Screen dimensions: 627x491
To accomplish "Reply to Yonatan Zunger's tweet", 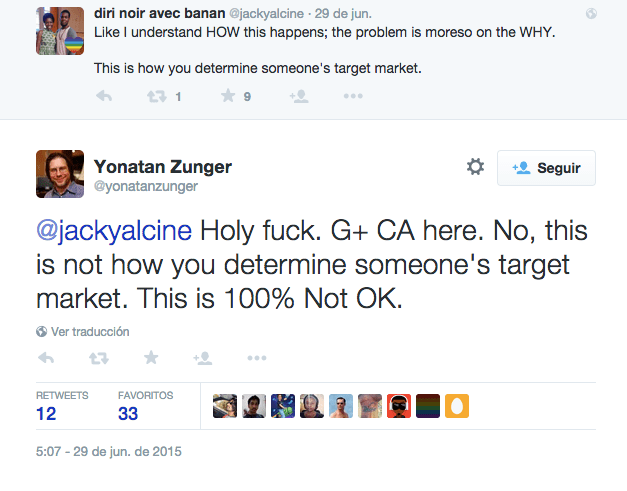I will pyautogui.click(x=46, y=357).
